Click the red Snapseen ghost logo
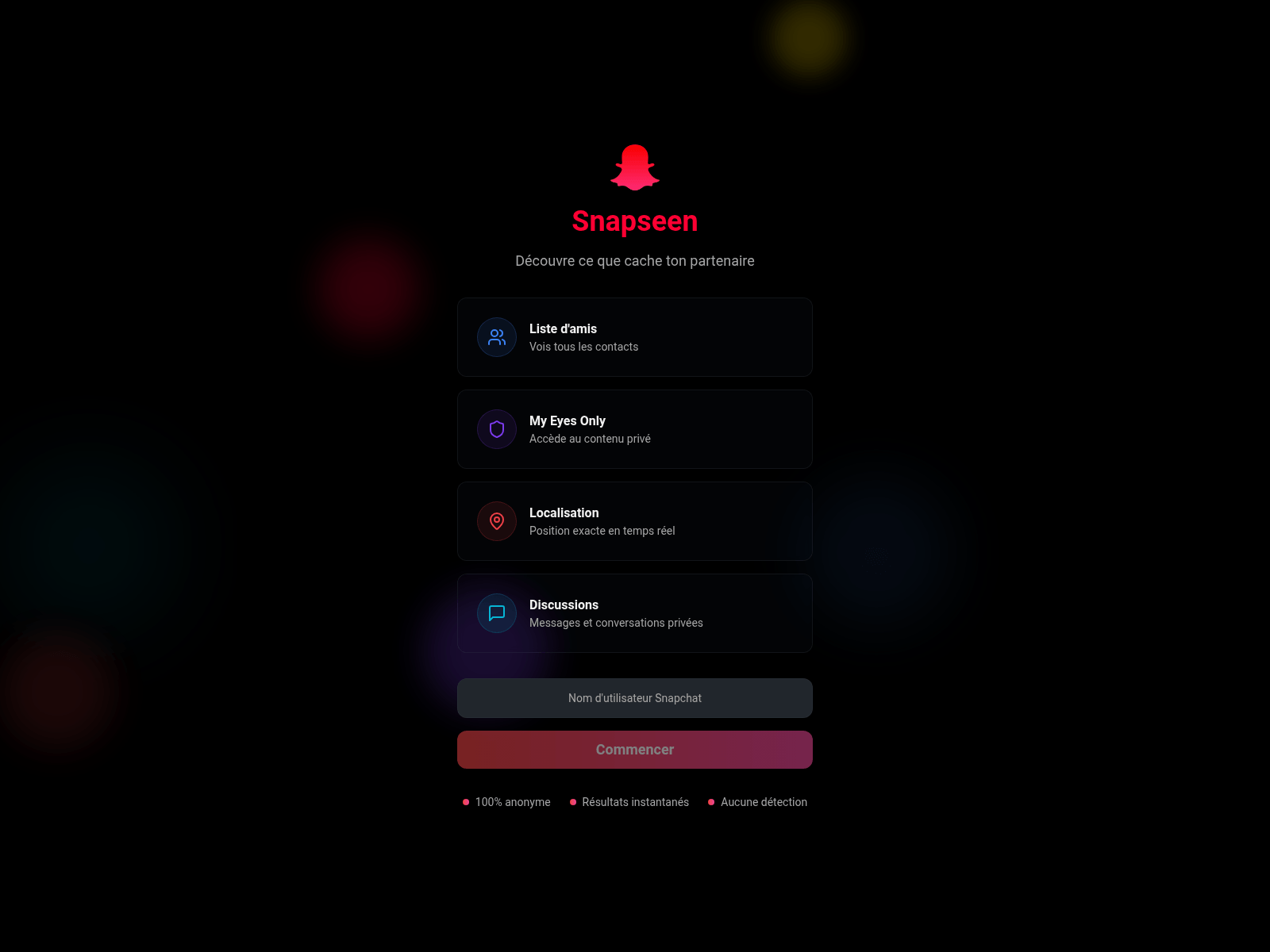 (635, 167)
